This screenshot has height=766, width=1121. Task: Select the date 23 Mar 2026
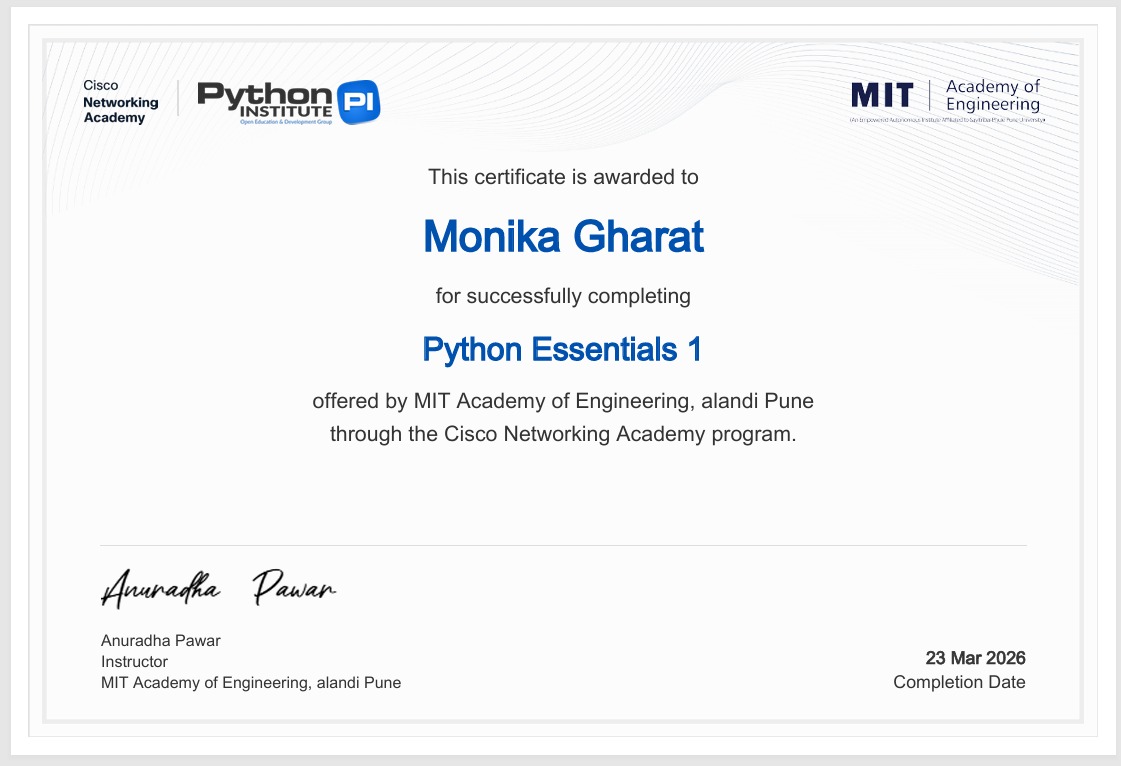point(975,658)
